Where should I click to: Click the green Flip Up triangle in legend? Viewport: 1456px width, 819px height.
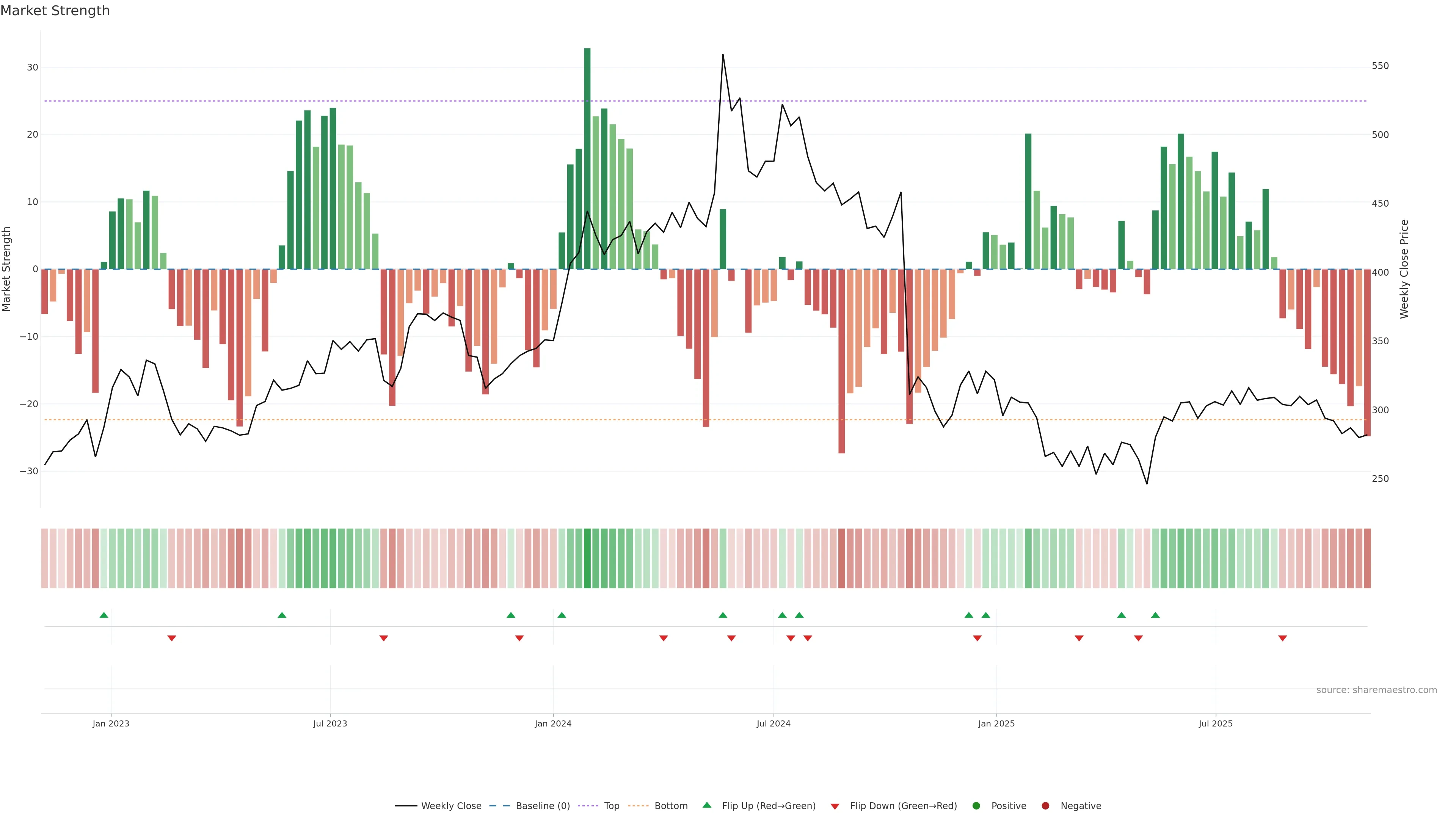click(x=706, y=805)
